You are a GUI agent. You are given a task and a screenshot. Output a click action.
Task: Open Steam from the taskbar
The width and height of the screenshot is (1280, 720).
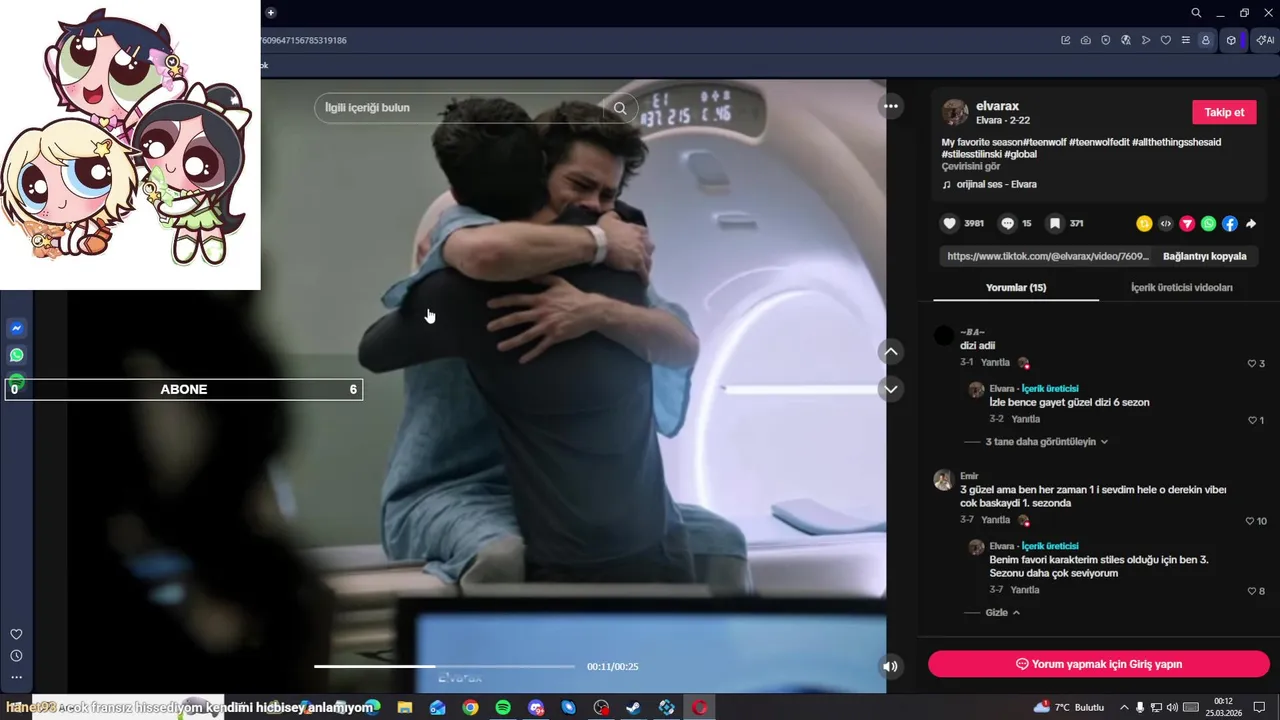tap(633, 708)
